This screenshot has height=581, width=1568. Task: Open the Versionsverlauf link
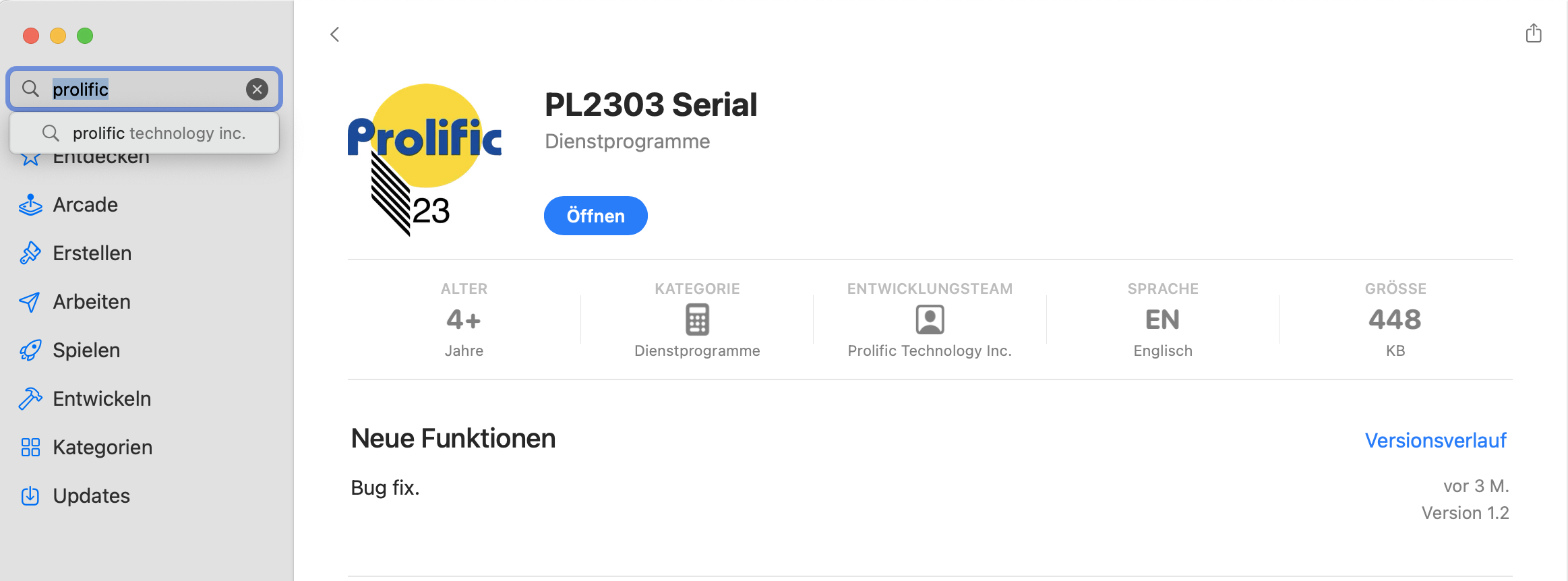1436,440
